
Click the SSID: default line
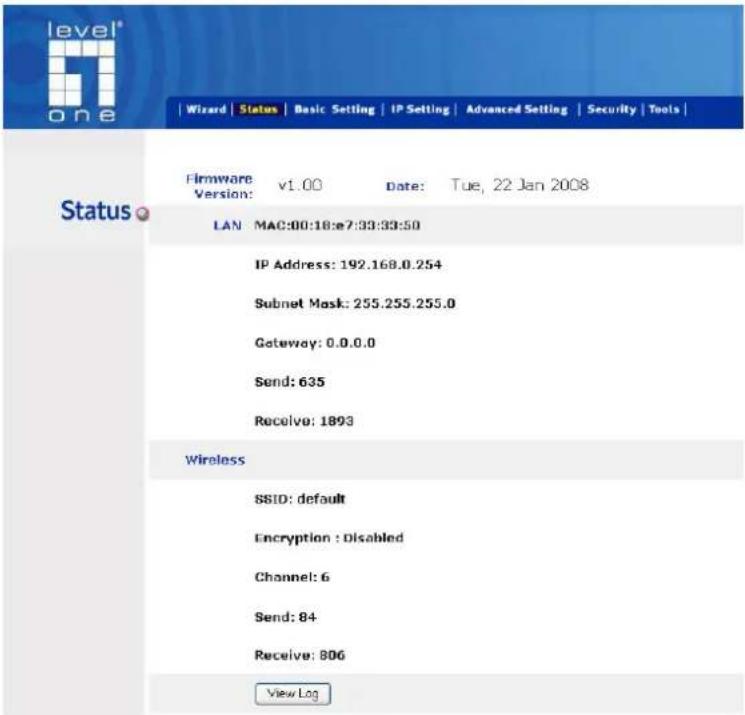click(x=300, y=499)
